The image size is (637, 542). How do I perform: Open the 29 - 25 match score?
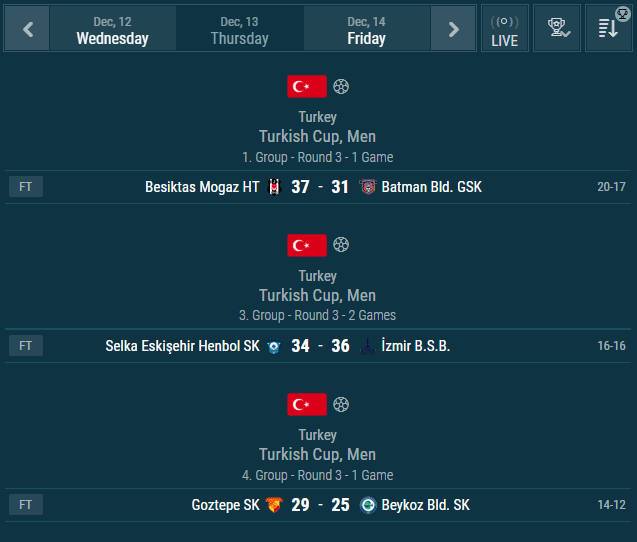point(320,505)
